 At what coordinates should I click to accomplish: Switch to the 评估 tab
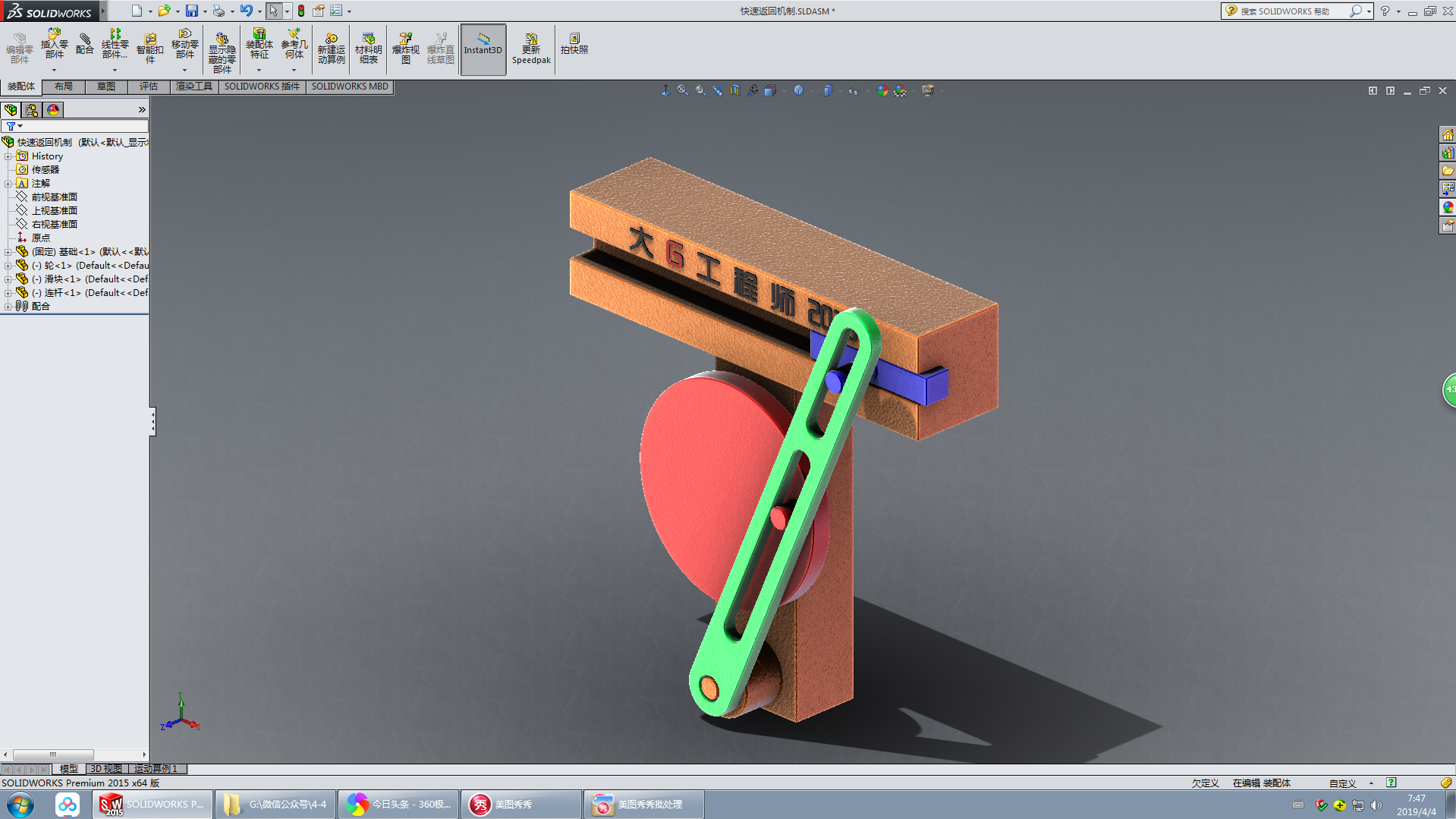149,87
